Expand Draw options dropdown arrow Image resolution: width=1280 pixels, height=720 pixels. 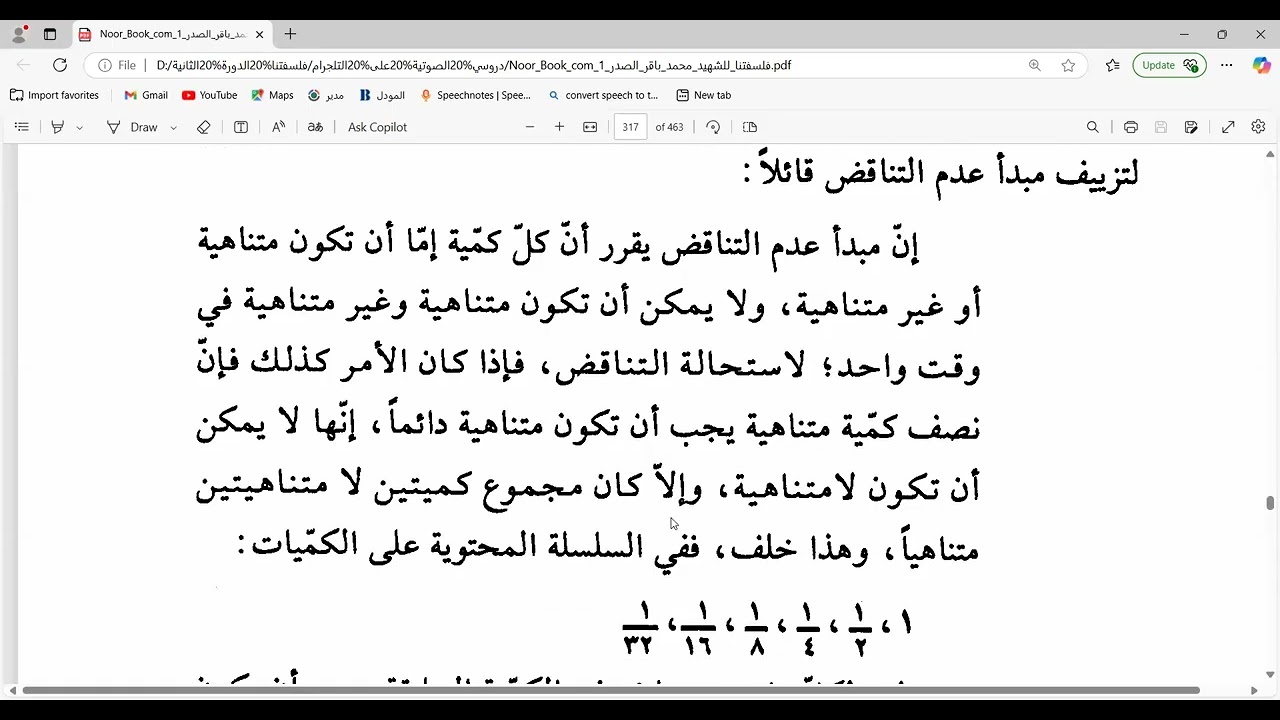coord(173,127)
